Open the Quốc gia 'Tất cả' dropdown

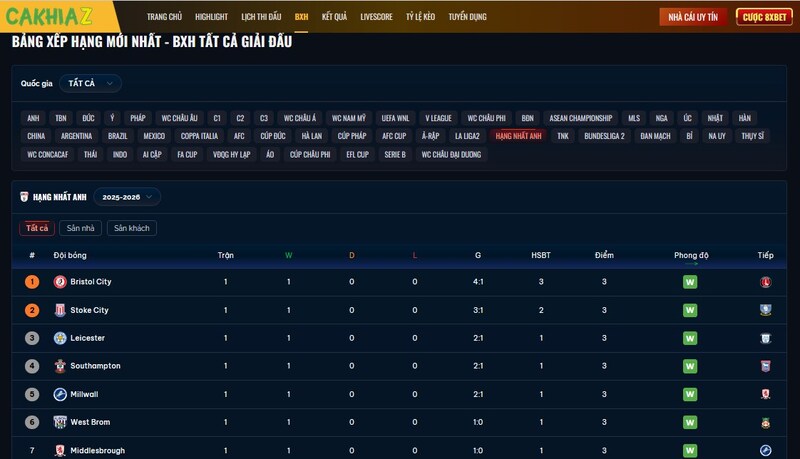90,83
